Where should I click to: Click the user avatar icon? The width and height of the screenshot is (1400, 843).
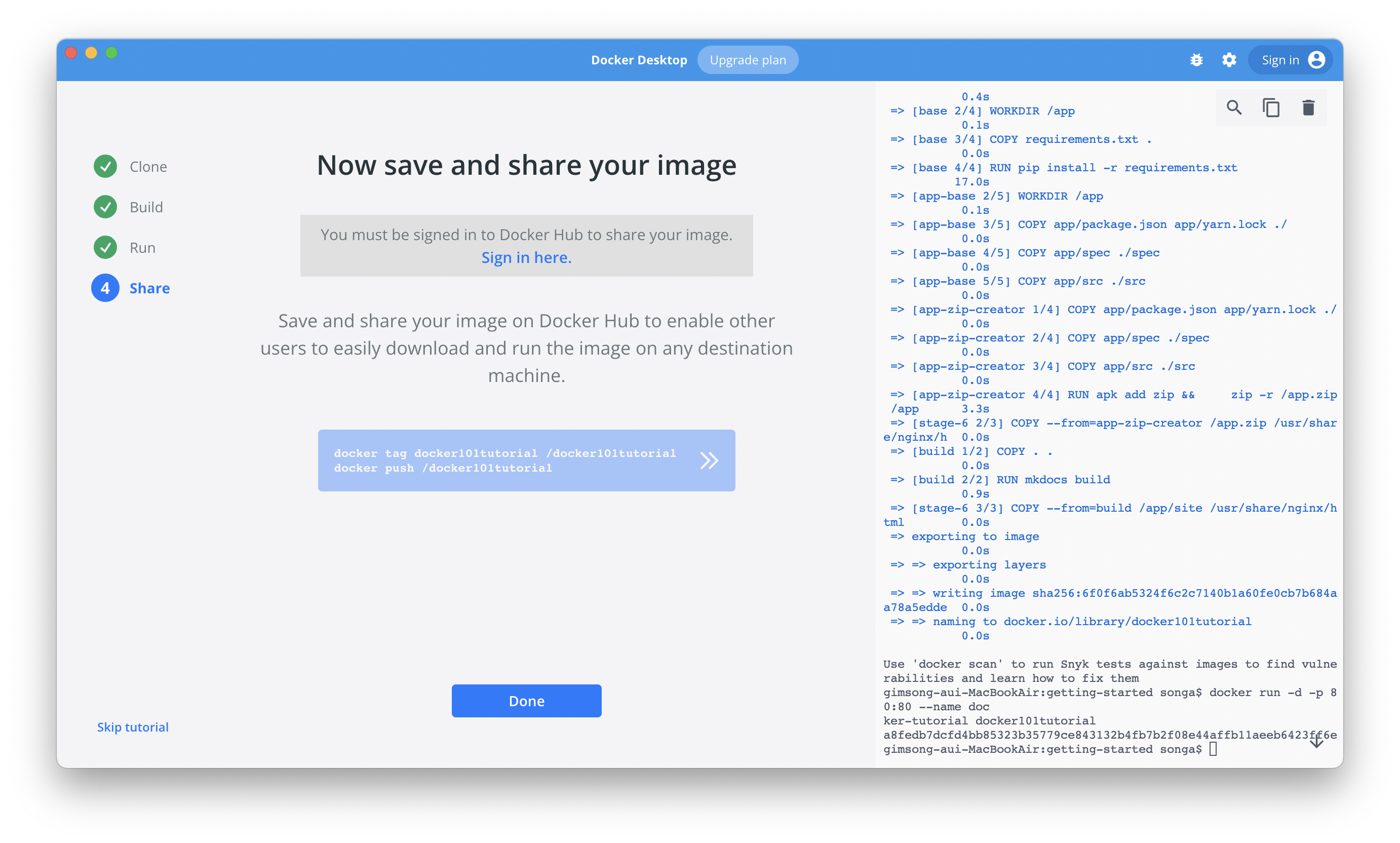pyautogui.click(x=1316, y=60)
